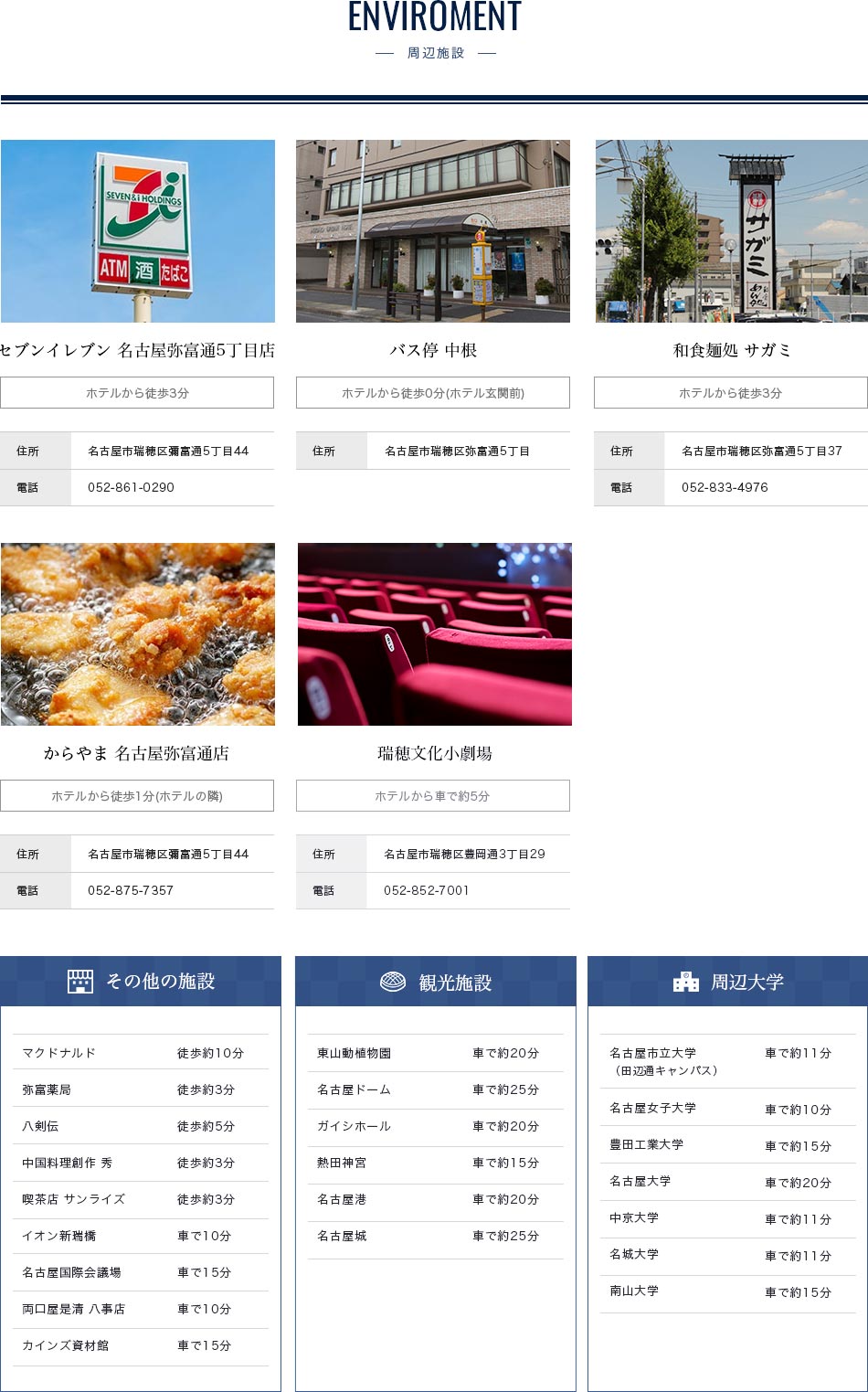Click the 車で約15分 time for 熱田神宮

click(506, 1163)
